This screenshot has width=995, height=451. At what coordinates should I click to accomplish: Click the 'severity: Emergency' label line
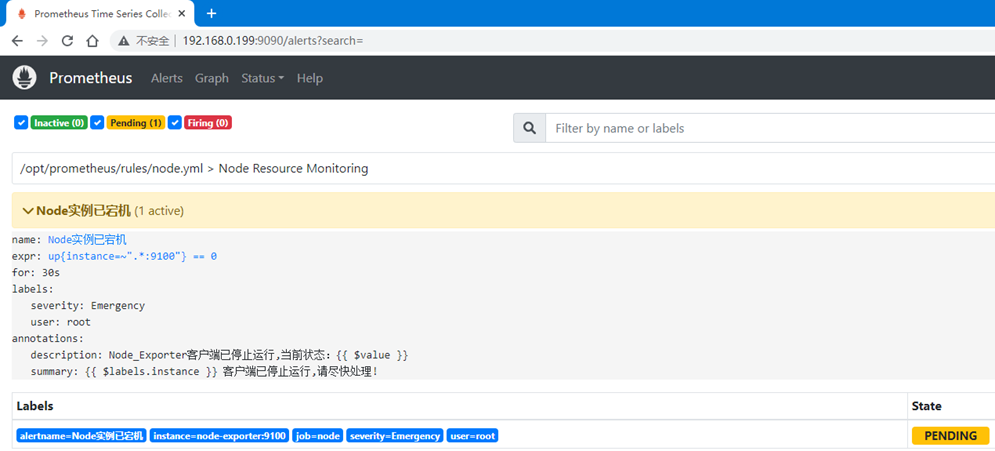[88, 306]
